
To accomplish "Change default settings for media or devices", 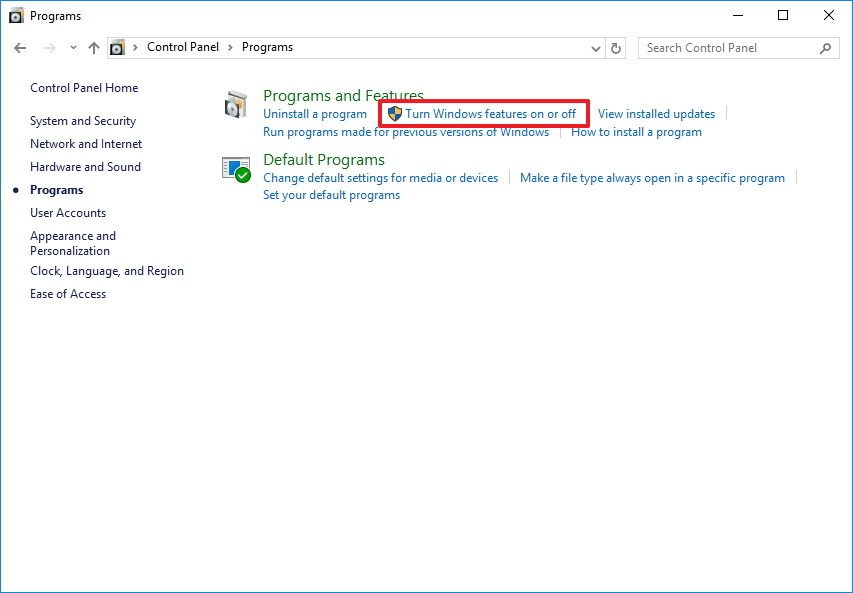I will (380, 178).
